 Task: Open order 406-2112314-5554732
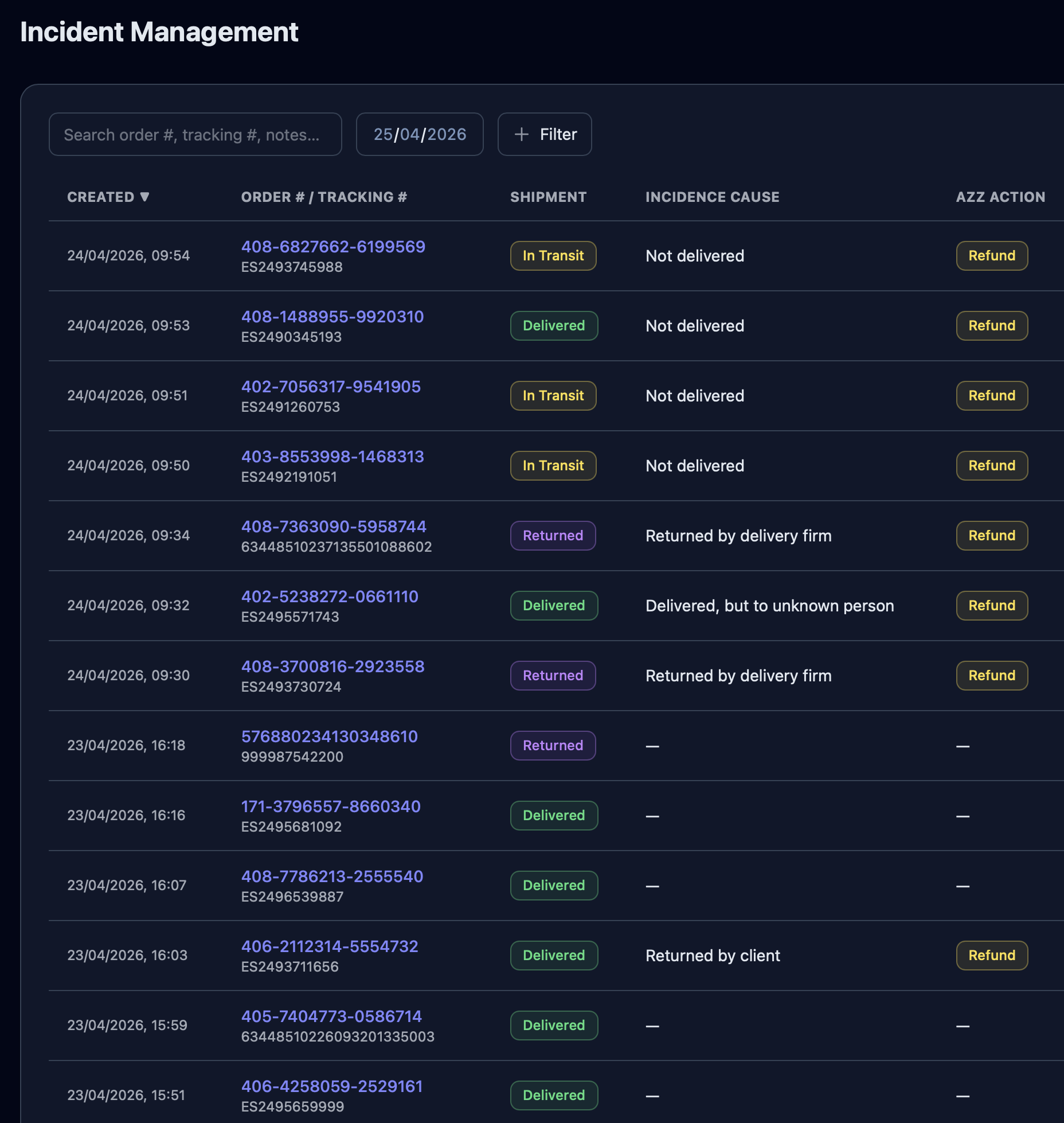329,946
